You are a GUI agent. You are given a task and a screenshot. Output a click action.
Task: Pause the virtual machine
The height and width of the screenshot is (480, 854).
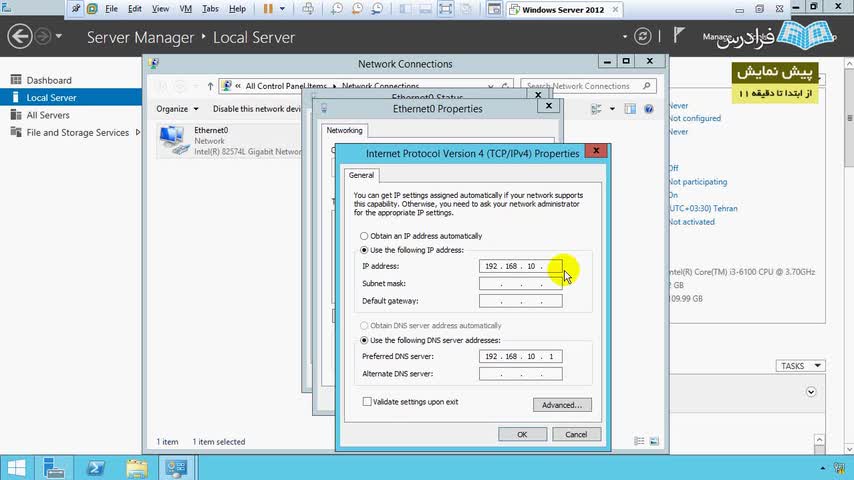point(268,9)
